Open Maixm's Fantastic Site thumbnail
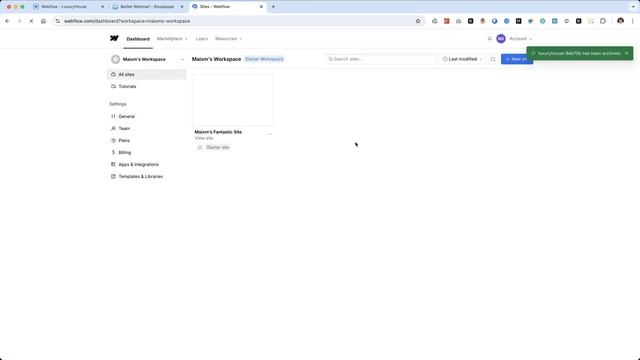The height and width of the screenshot is (360, 640). click(x=233, y=100)
